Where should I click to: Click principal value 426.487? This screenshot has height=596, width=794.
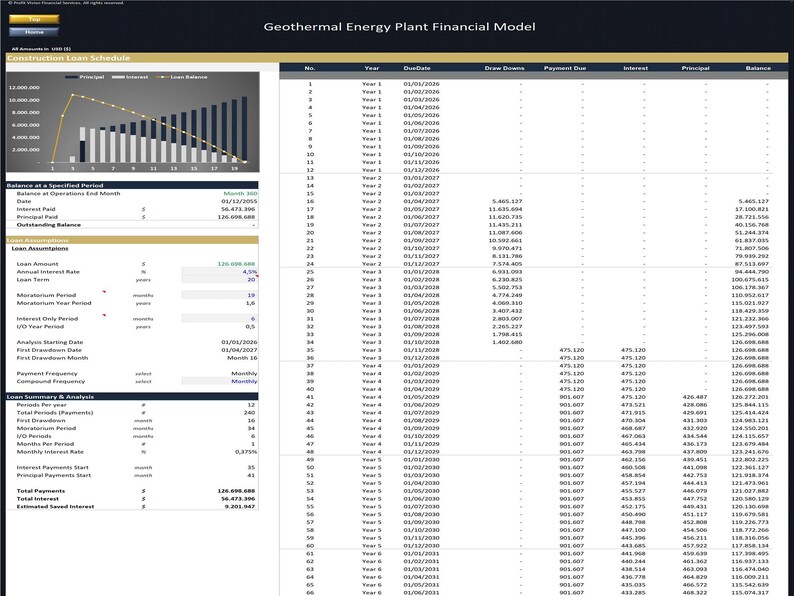pyautogui.click(x=695, y=397)
